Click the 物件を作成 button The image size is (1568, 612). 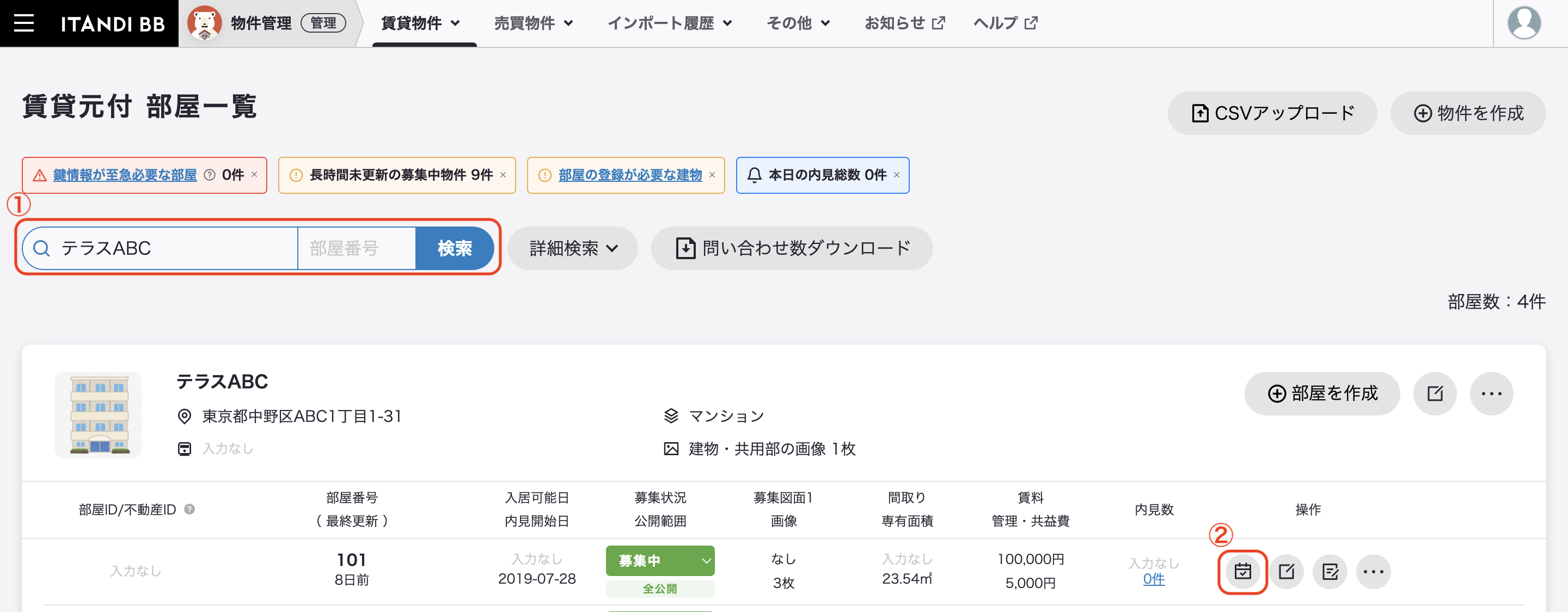coord(1468,113)
